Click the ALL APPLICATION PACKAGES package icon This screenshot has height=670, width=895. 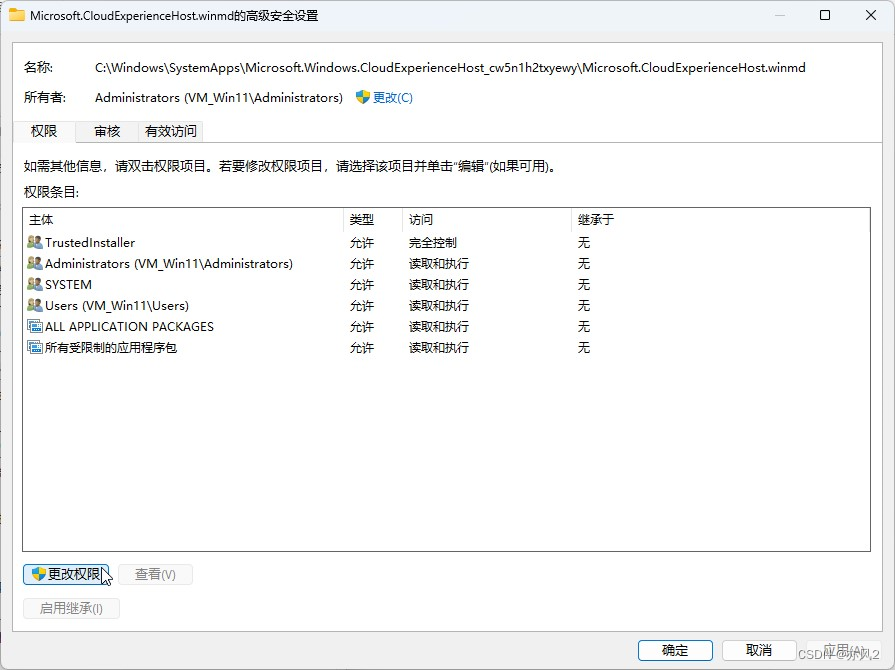click(x=35, y=326)
